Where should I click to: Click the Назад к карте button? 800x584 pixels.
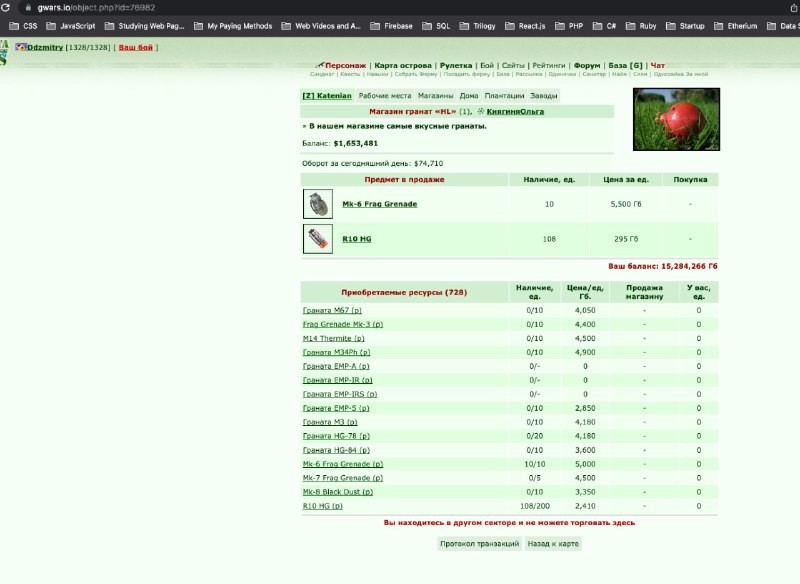553,544
